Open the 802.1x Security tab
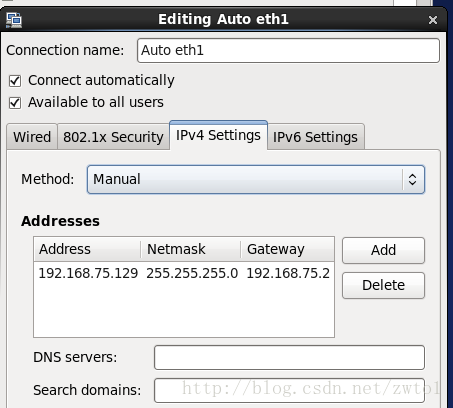 pos(113,137)
